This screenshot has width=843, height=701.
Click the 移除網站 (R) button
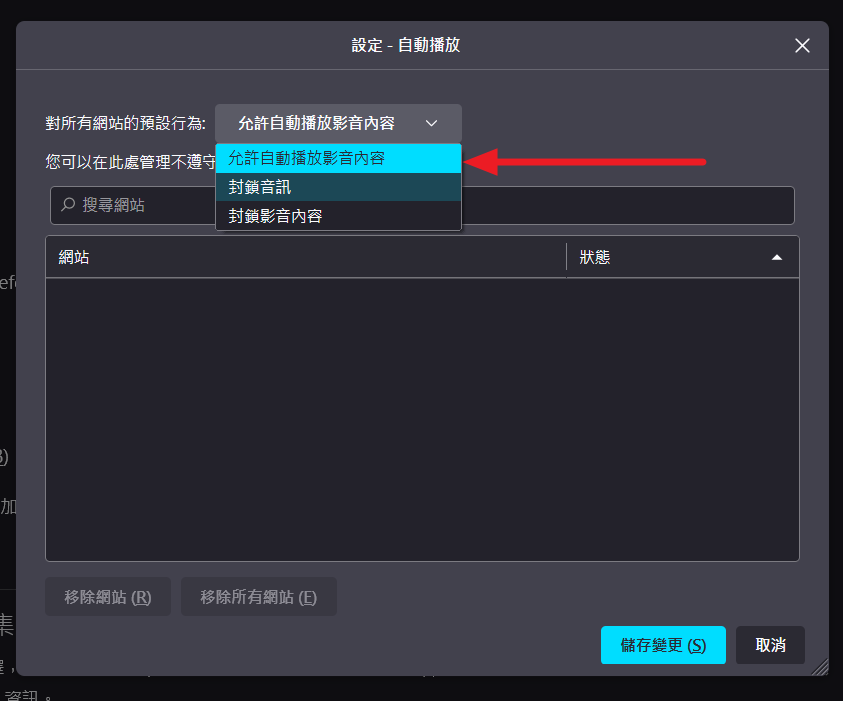(108, 597)
